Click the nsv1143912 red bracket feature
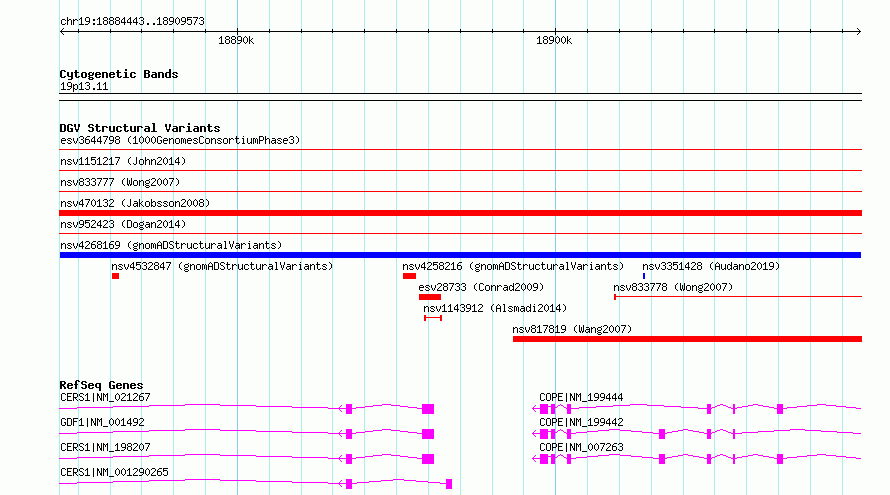 [433, 318]
